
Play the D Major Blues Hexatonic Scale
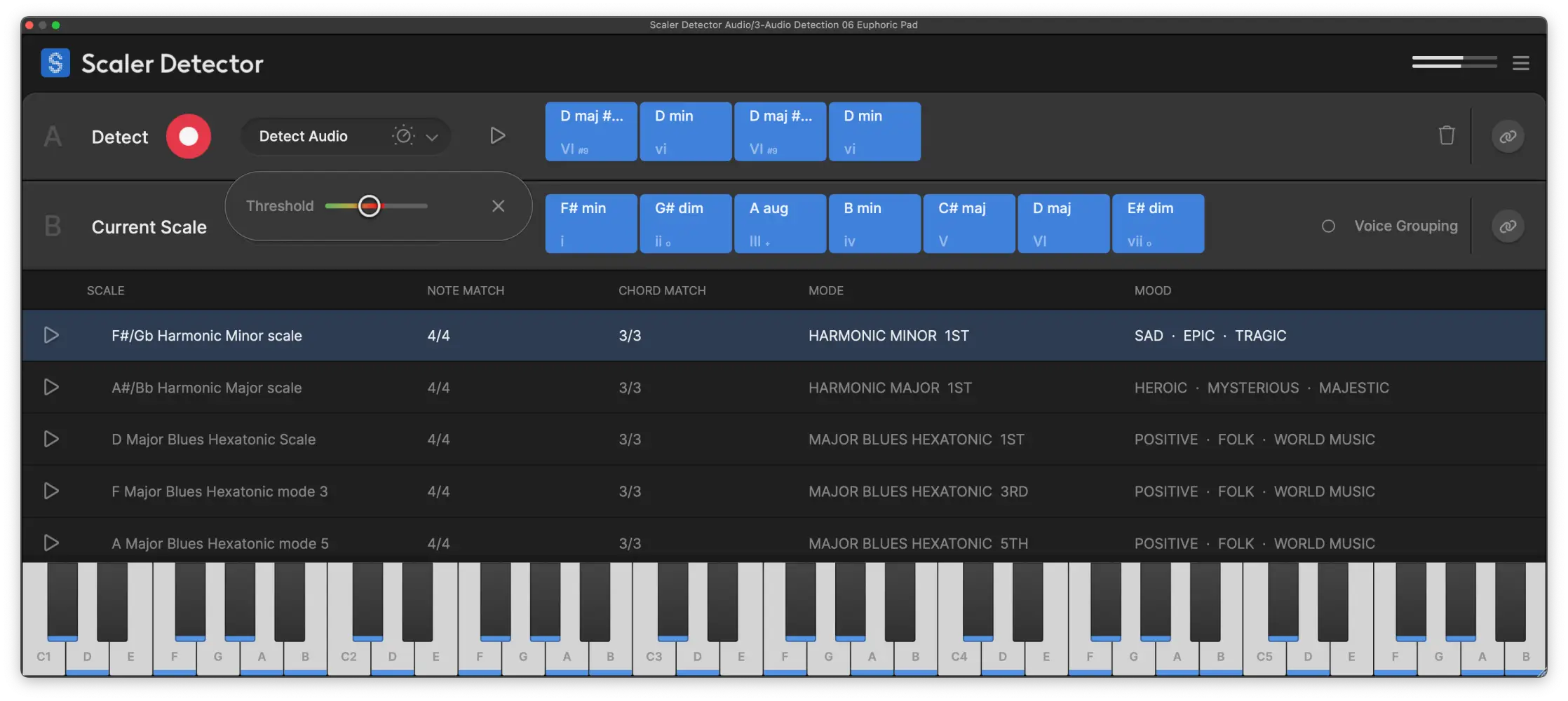[x=51, y=439]
